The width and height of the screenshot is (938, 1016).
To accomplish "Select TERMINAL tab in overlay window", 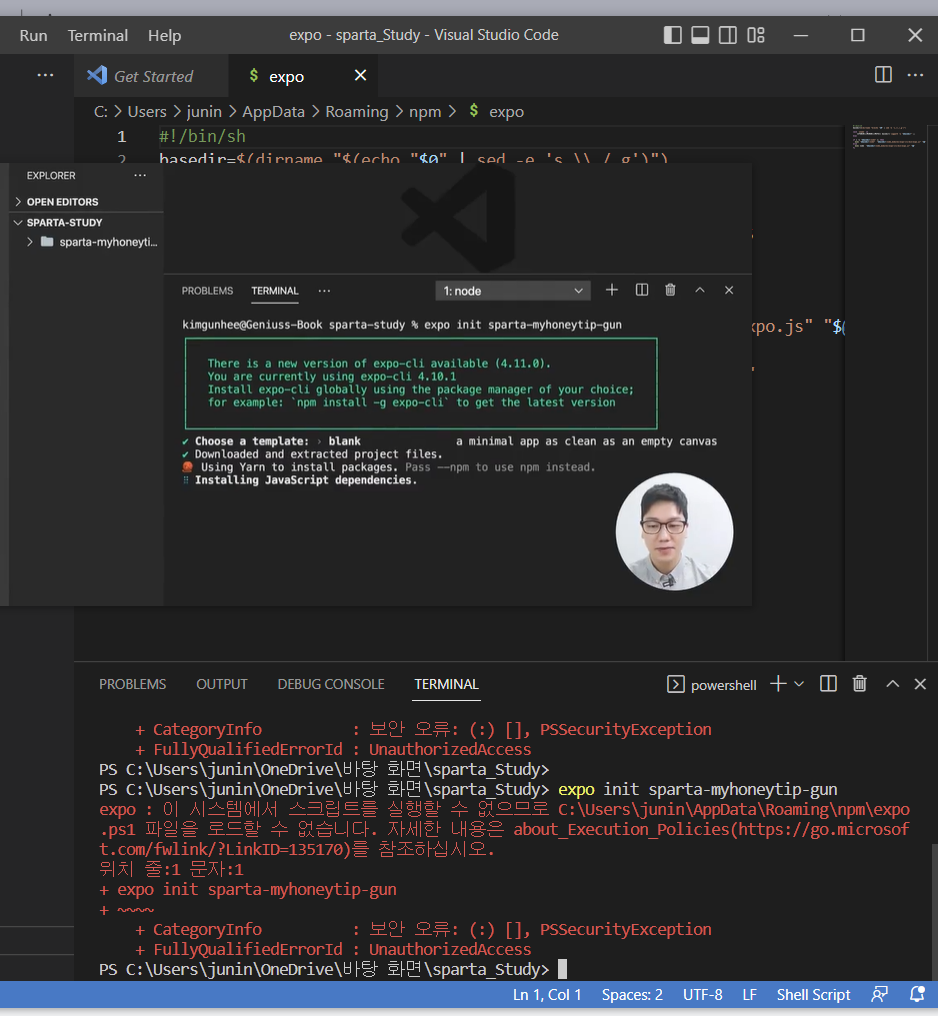I will (275, 291).
